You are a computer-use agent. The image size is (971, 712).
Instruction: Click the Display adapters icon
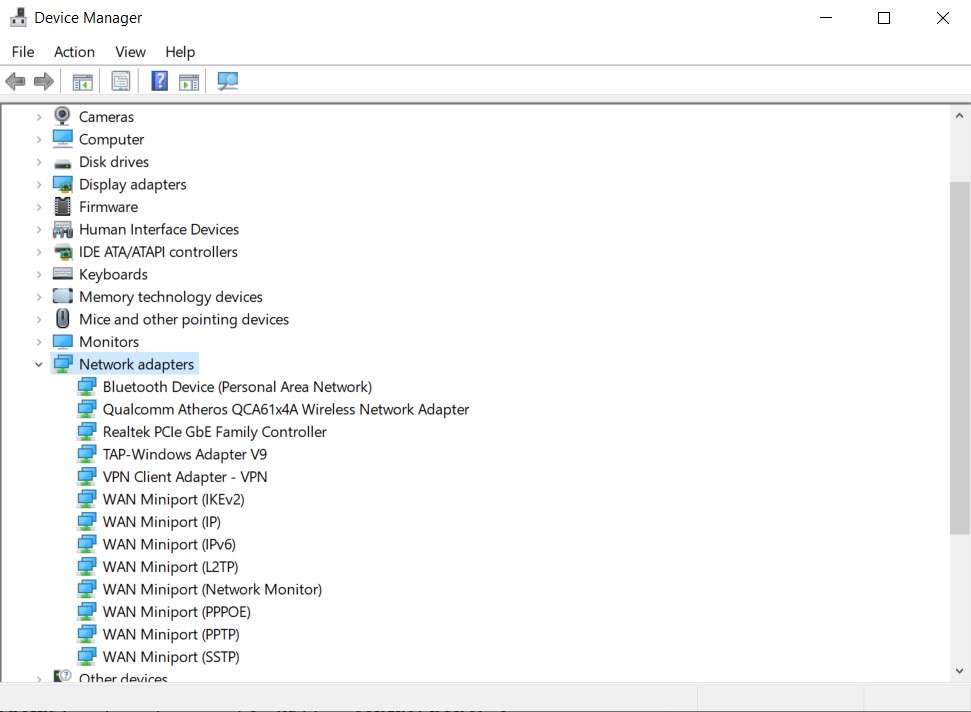click(63, 185)
